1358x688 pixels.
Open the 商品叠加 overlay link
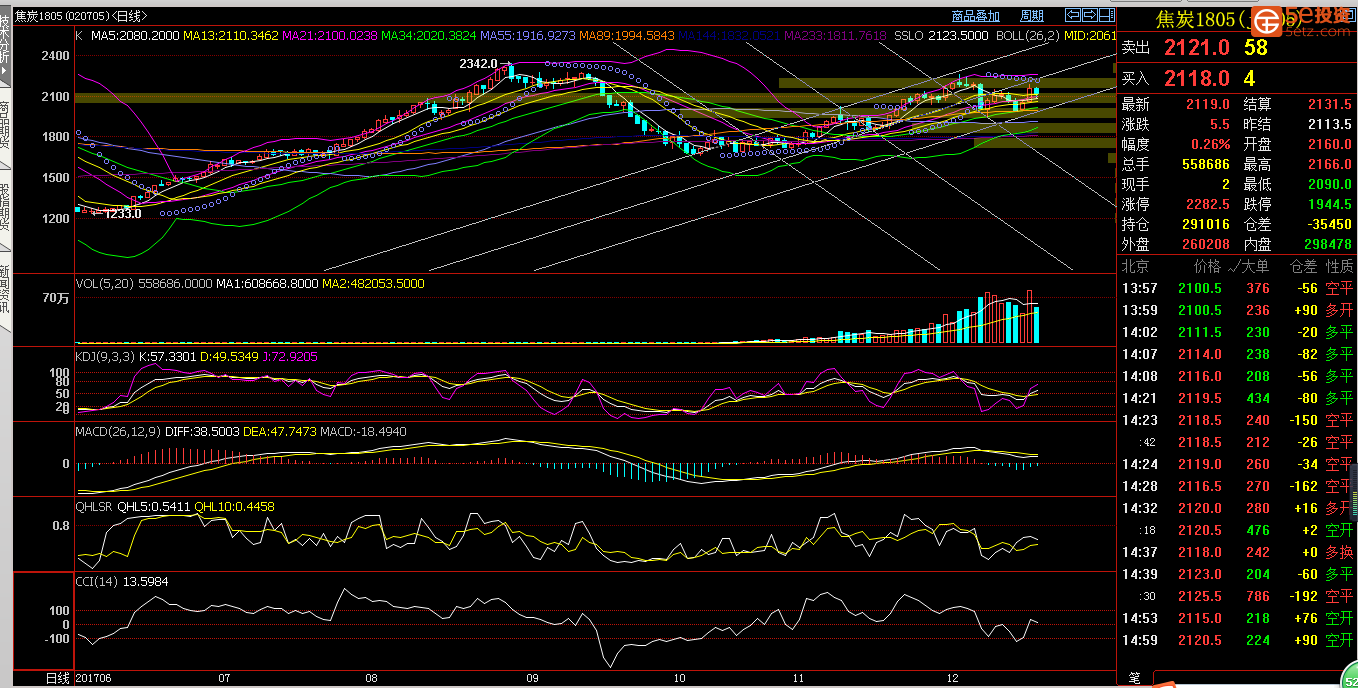coord(976,16)
